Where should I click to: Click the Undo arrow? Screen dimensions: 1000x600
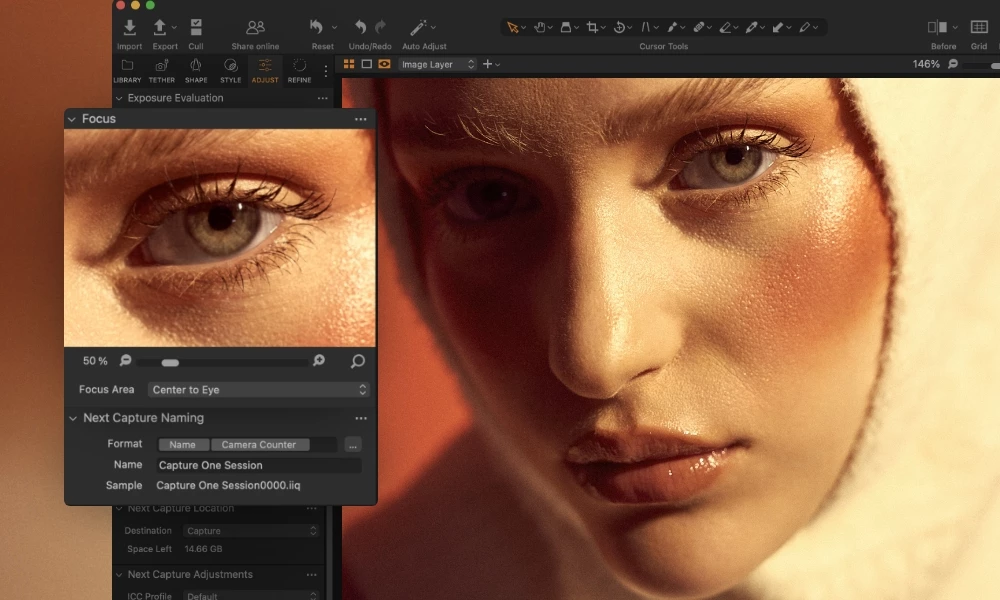(359, 25)
